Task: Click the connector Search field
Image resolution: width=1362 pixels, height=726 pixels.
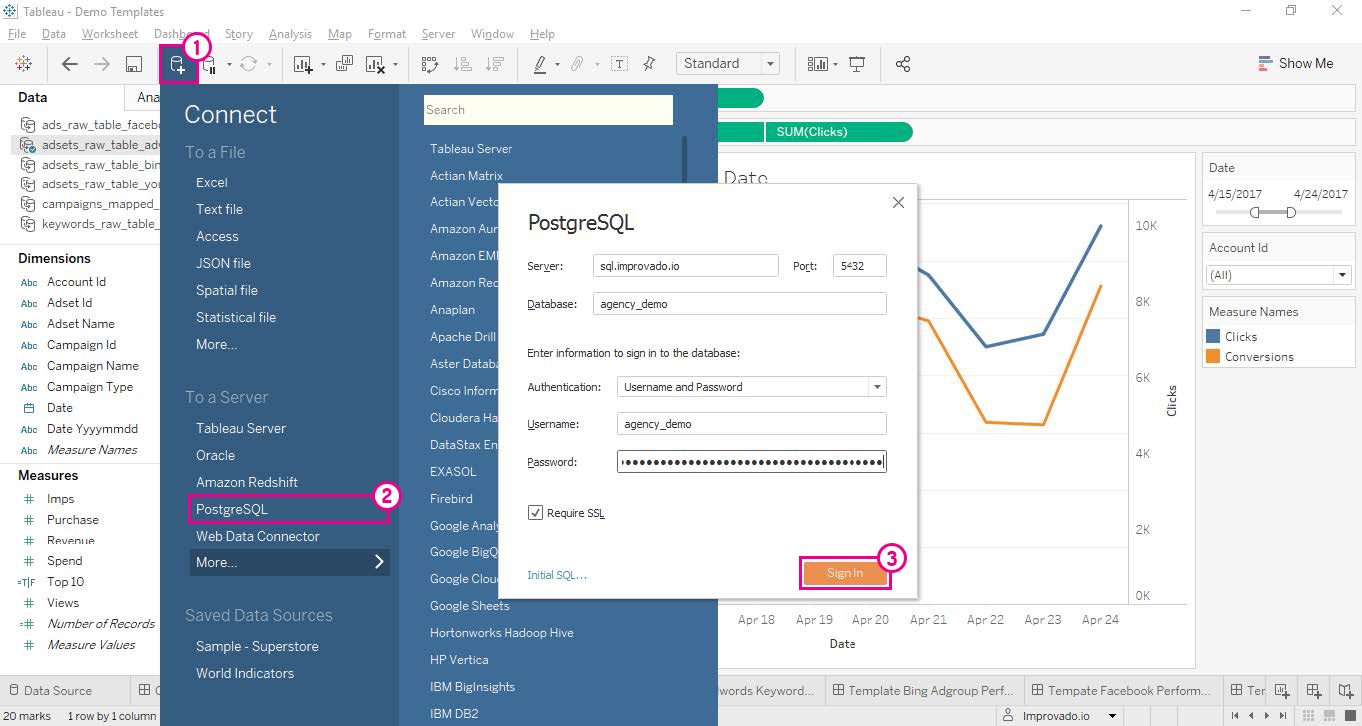Action: [548, 110]
